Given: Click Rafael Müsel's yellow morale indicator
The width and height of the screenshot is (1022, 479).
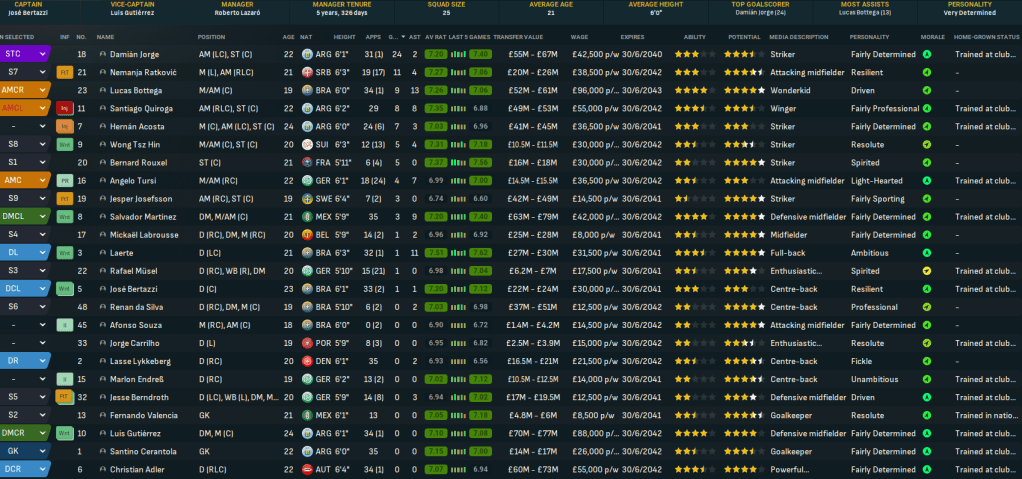Looking at the screenshot, I should tap(927, 270).
